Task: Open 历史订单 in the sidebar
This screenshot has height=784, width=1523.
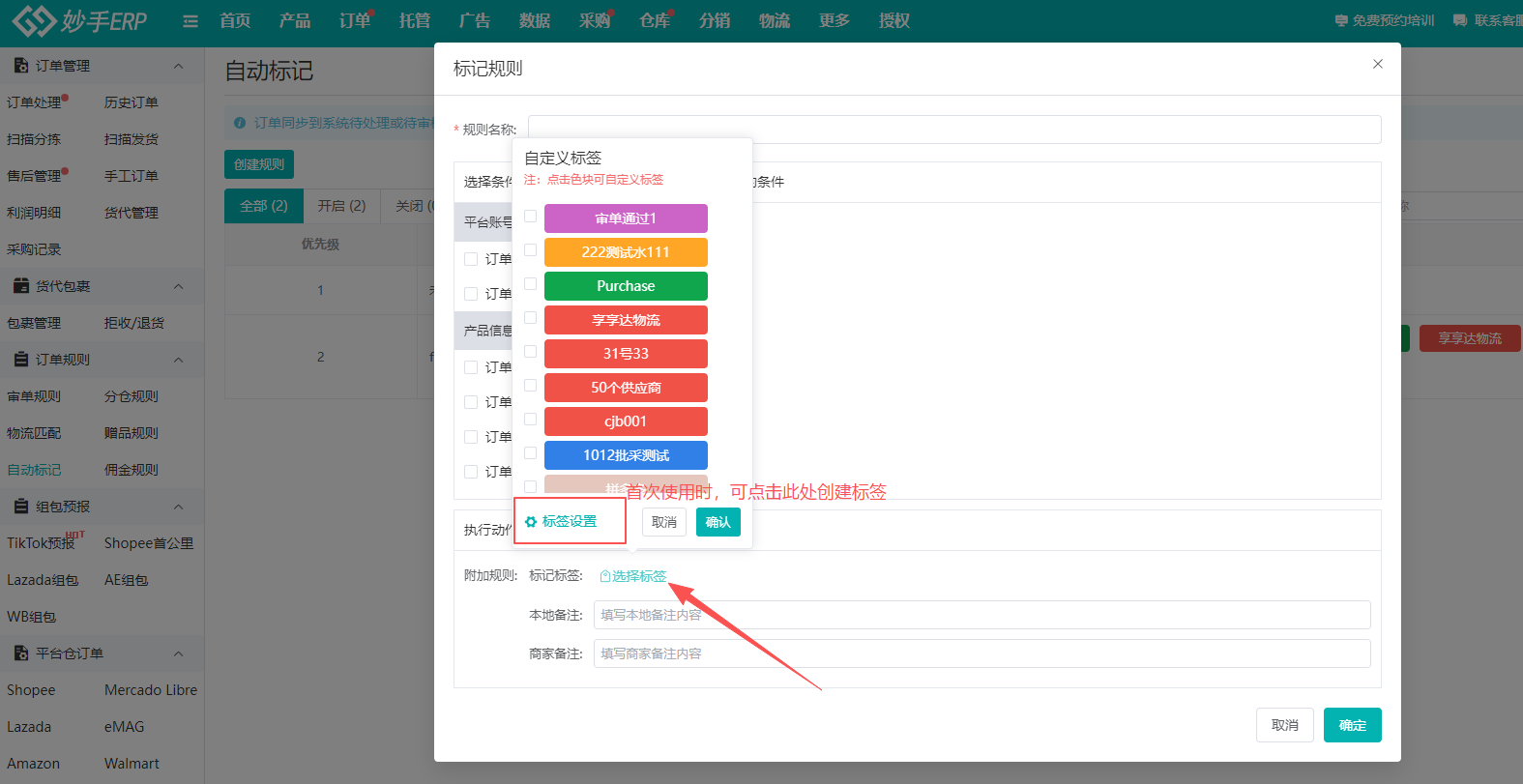Action: (132, 102)
